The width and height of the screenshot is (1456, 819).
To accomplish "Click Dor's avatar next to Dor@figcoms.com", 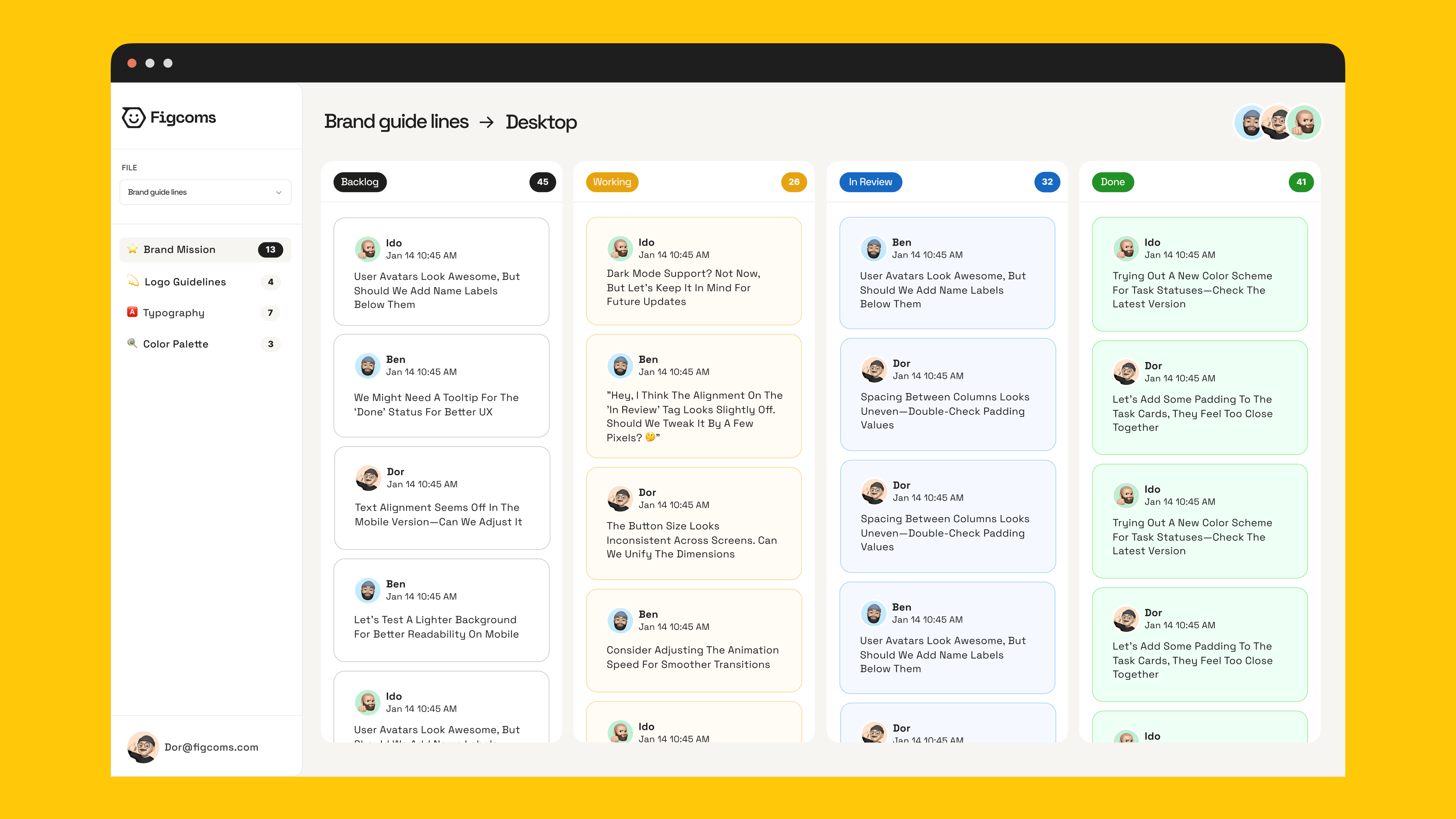I will [144, 747].
